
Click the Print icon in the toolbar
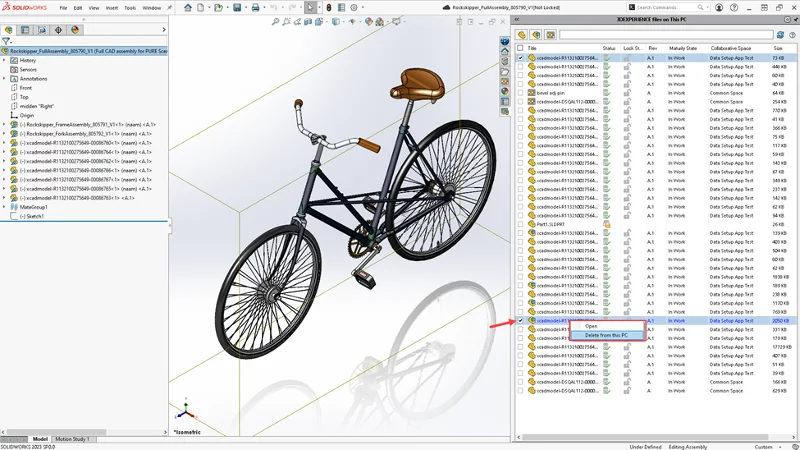click(255, 7)
